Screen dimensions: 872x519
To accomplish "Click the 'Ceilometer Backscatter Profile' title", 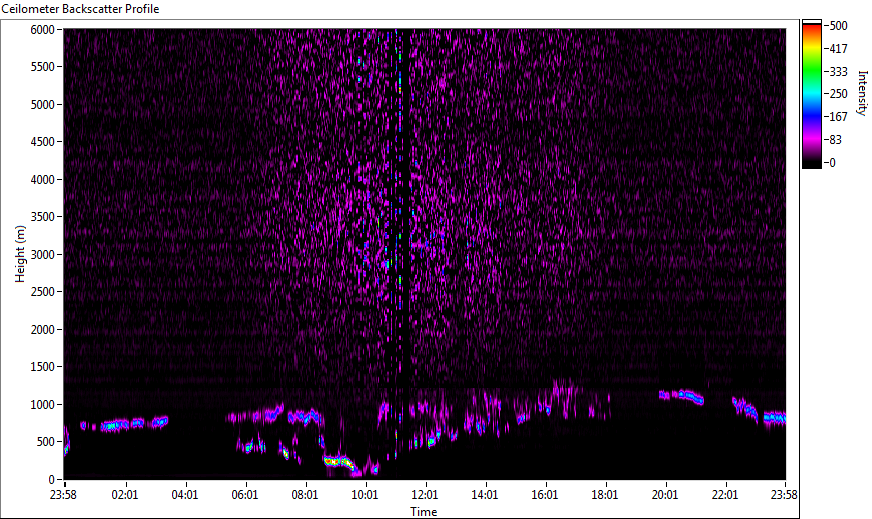I will tap(81, 9).
